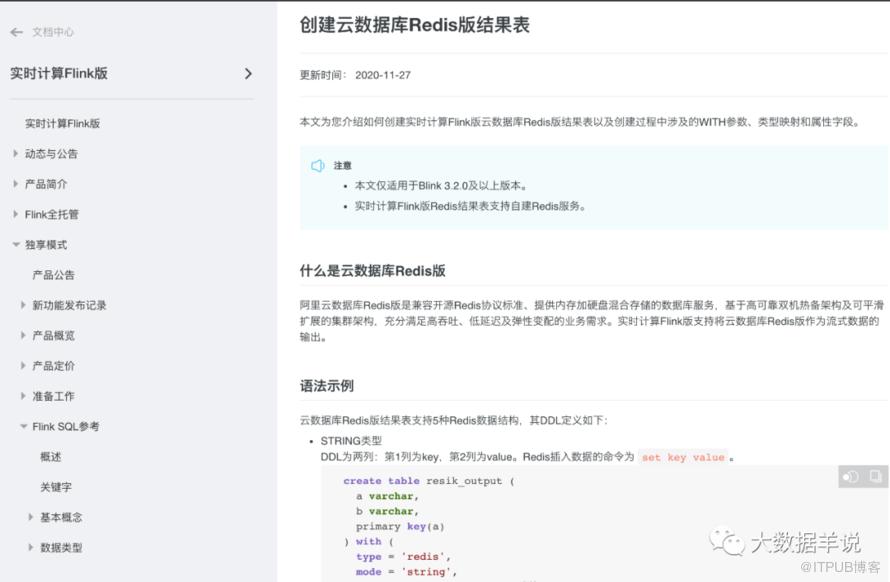Click the 什么是云数据库Redis版 heading
The image size is (890, 582).
point(372,271)
